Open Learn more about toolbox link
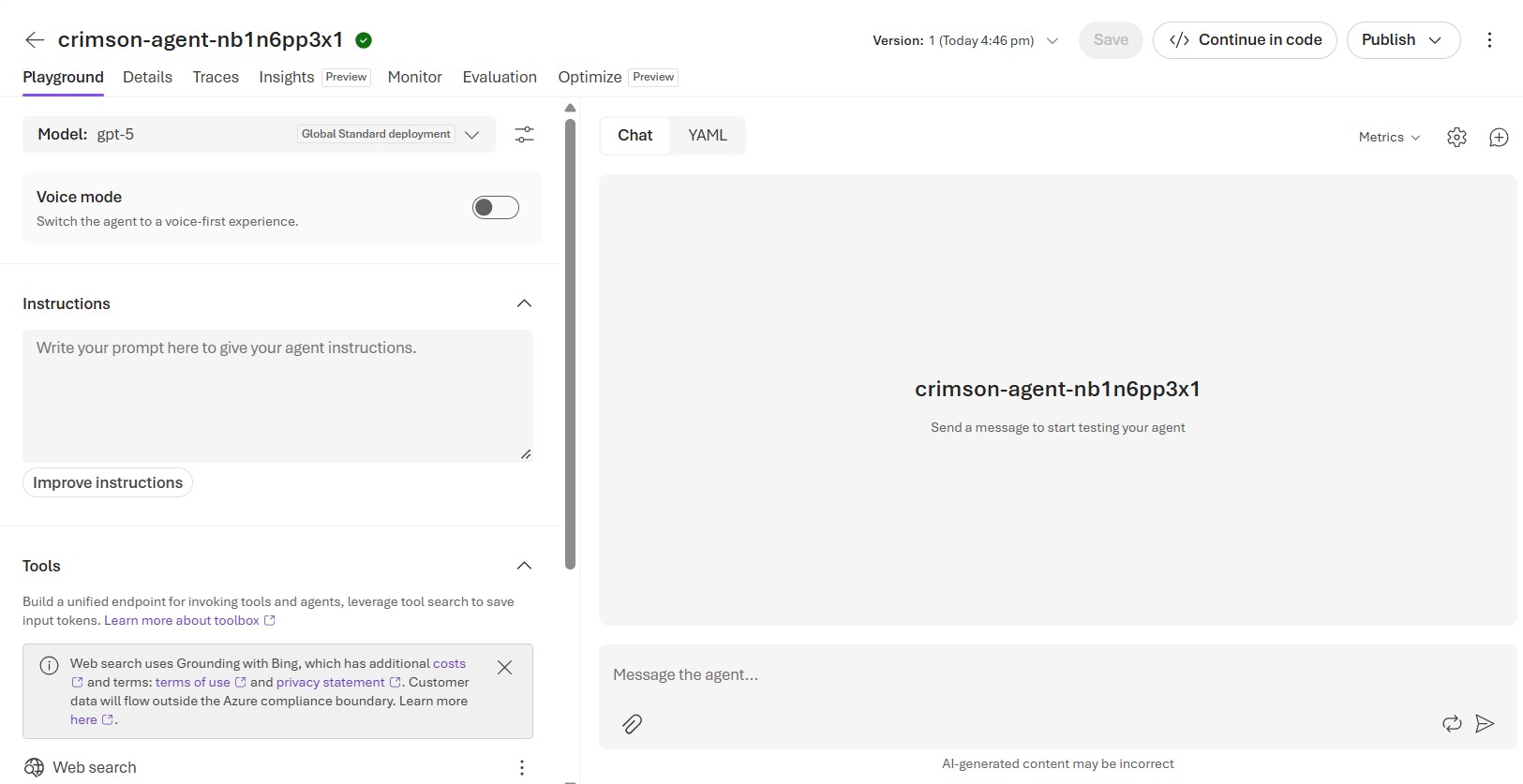1523x784 pixels. click(x=189, y=620)
